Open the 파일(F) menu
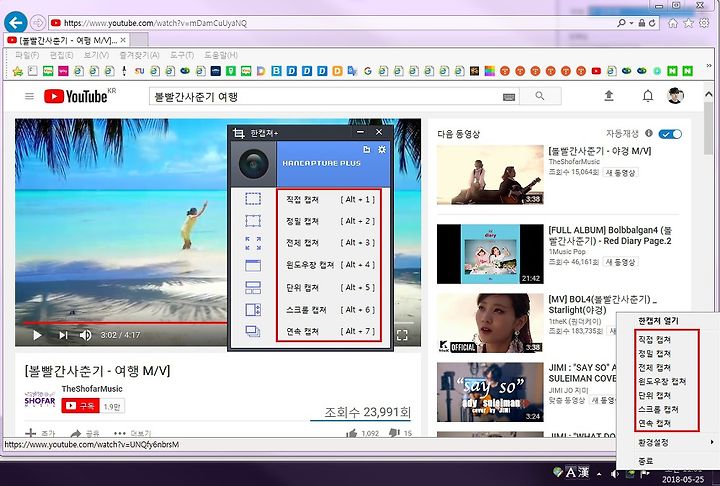 click(x=27, y=55)
